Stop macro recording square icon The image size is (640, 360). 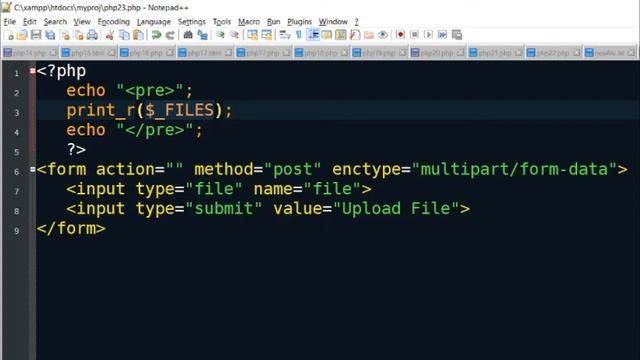pos(414,35)
